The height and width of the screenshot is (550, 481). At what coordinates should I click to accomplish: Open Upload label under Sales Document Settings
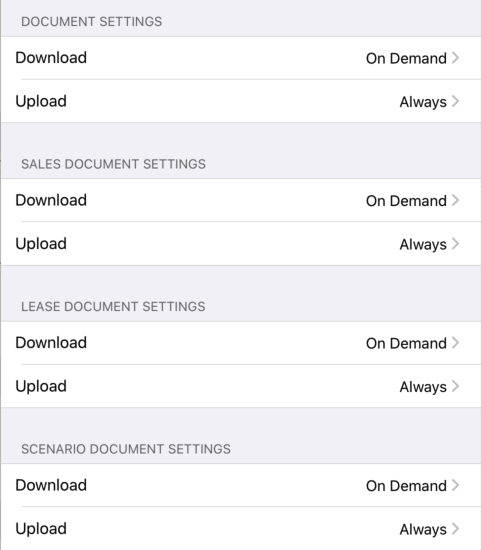[41, 244]
